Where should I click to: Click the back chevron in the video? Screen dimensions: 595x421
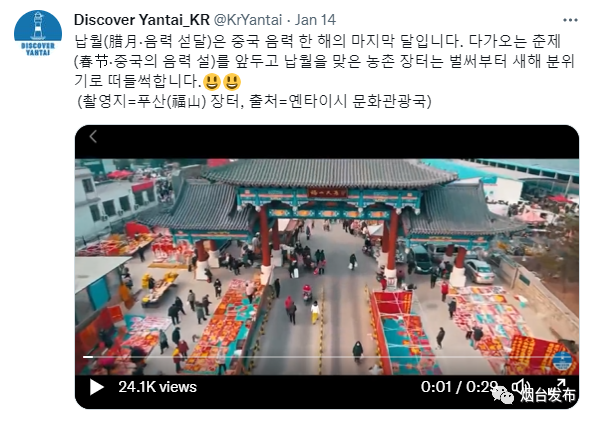93,136
